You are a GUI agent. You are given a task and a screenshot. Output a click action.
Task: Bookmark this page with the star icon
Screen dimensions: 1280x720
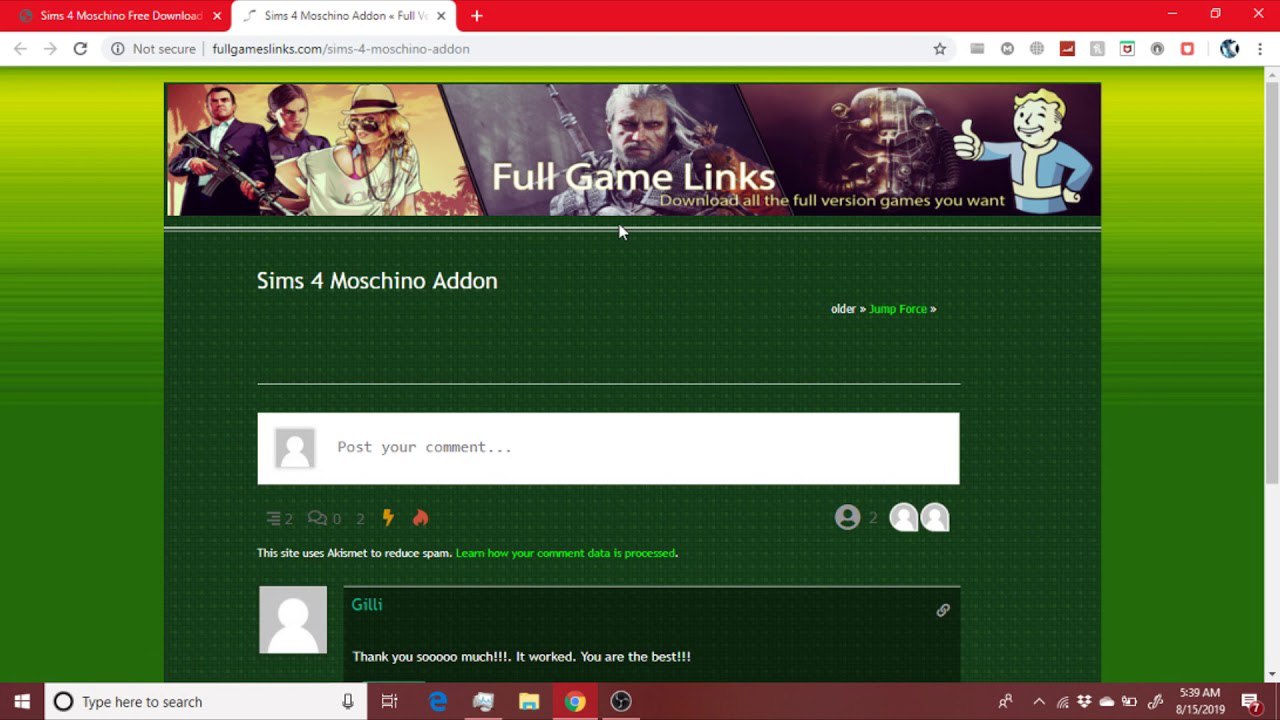pyautogui.click(x=940, y=48)
